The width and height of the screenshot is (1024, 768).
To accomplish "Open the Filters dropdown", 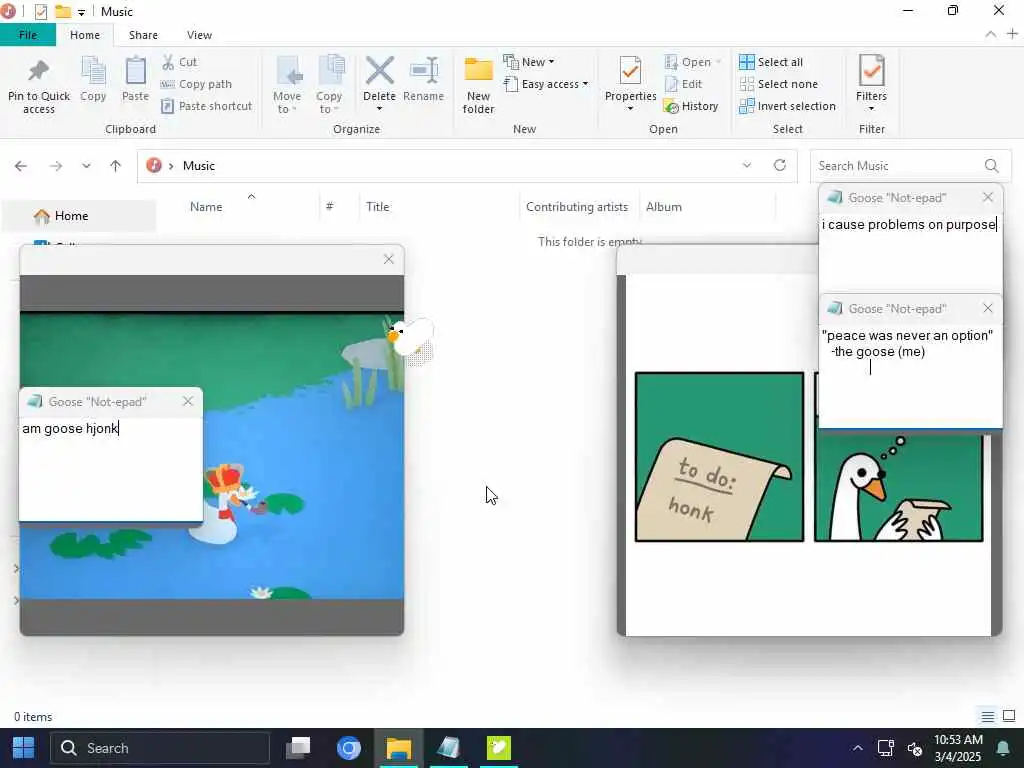I will click(871, 82).
